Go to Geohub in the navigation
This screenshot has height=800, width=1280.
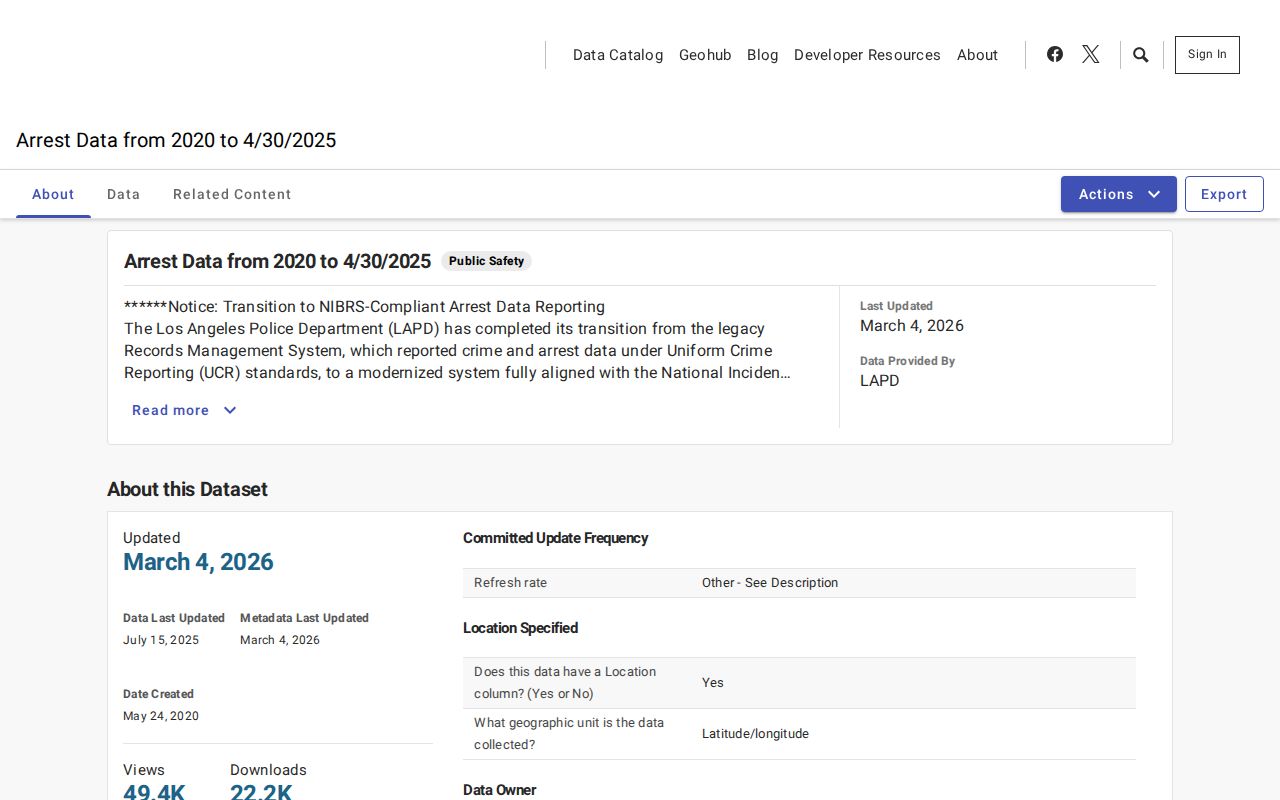pyautogui.click(x=705, y=55)
